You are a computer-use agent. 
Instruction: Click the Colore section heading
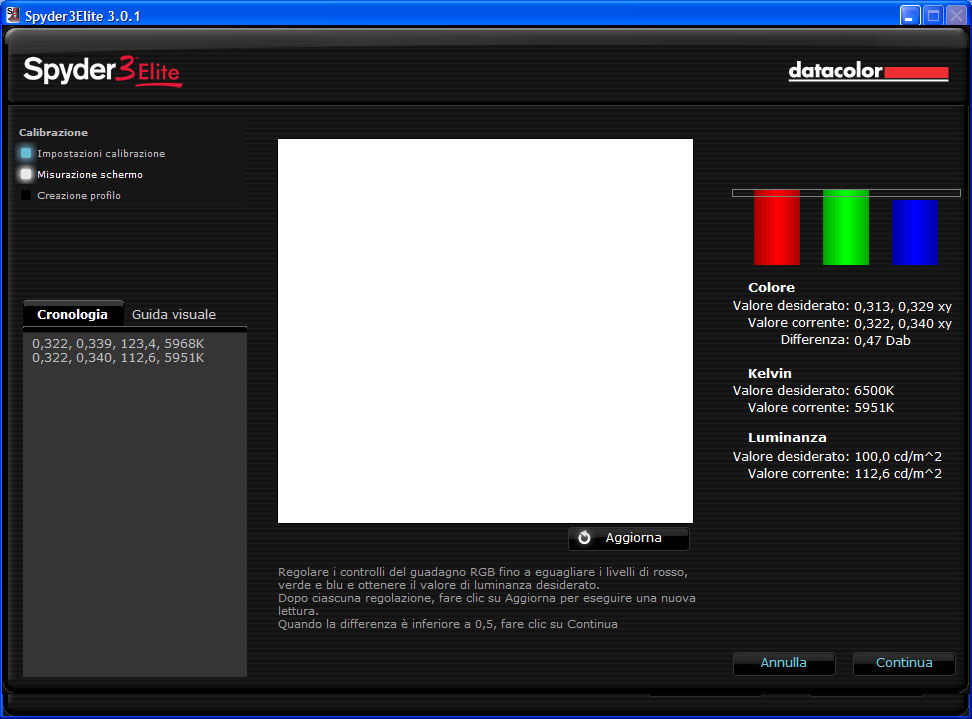click(x=771, y=288)
